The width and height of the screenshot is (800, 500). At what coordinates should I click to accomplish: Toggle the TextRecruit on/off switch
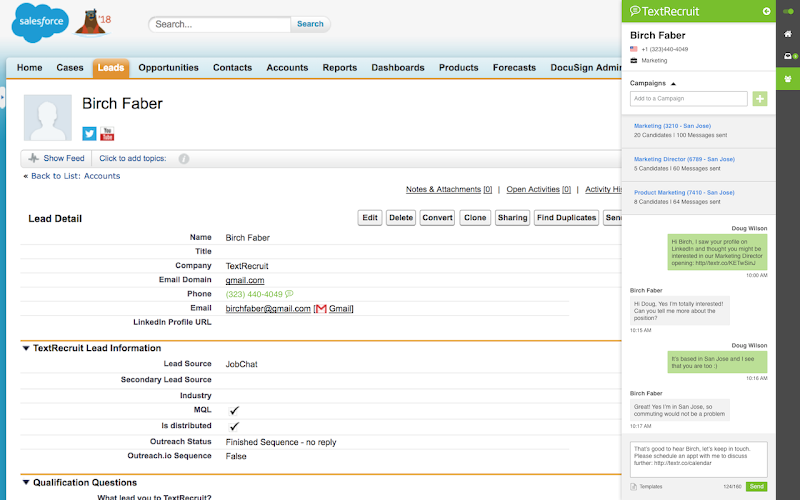pyautogui.click(x=788, y=11)
